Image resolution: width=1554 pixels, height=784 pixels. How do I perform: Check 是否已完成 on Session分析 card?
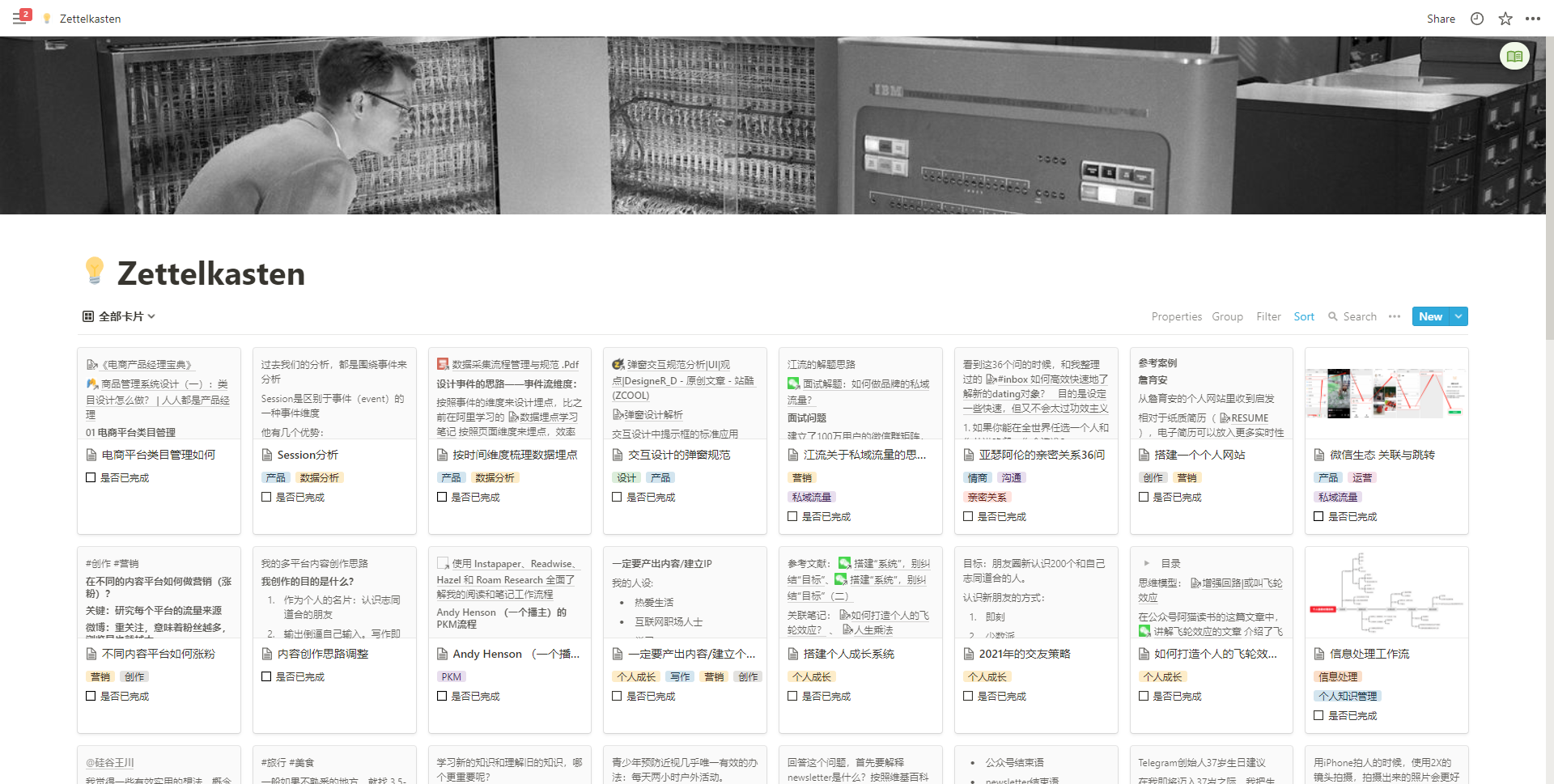(x=266, y=497)
